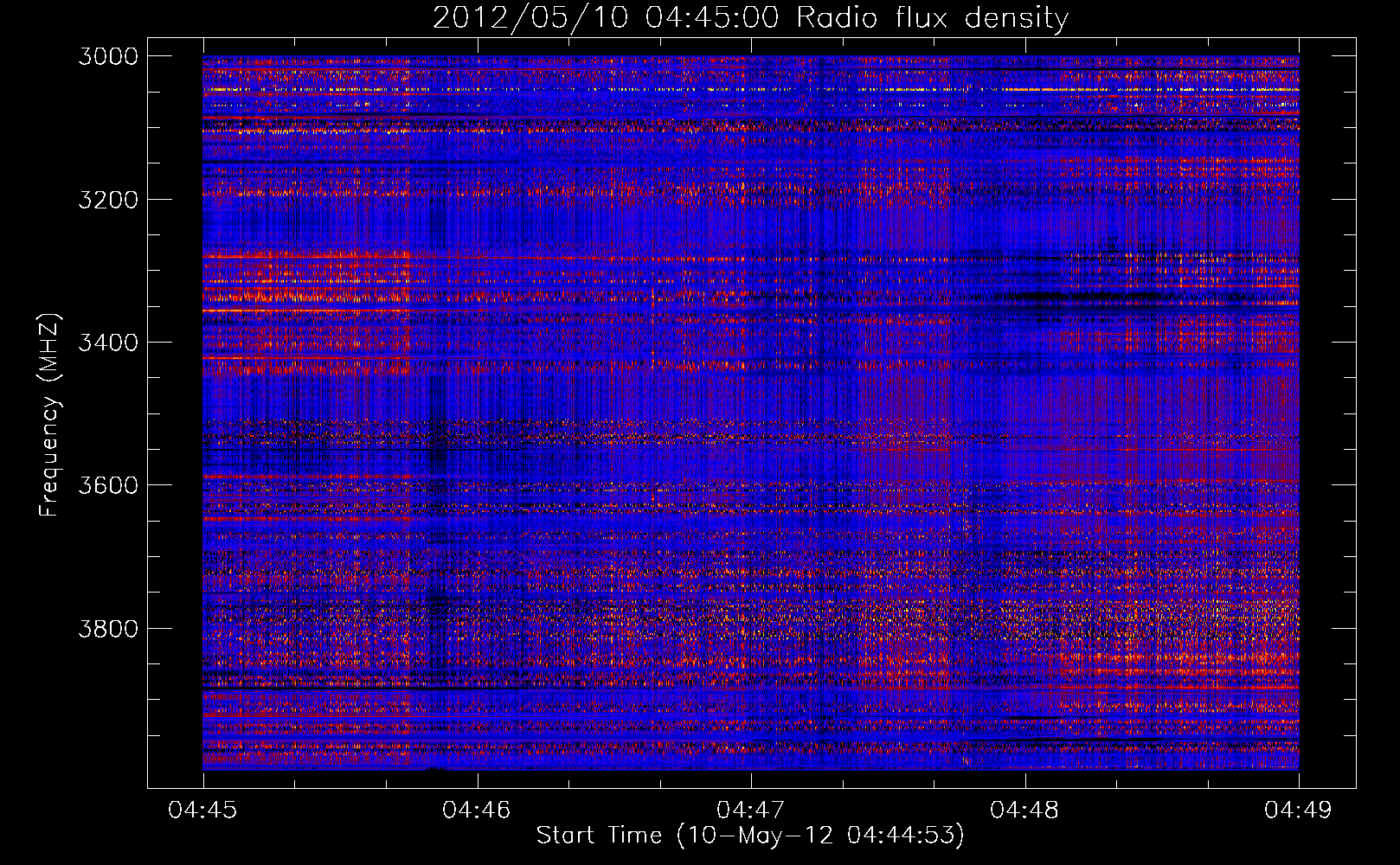Select the 3400 frequency axis label
The image size is (1400, 865).
108,343
